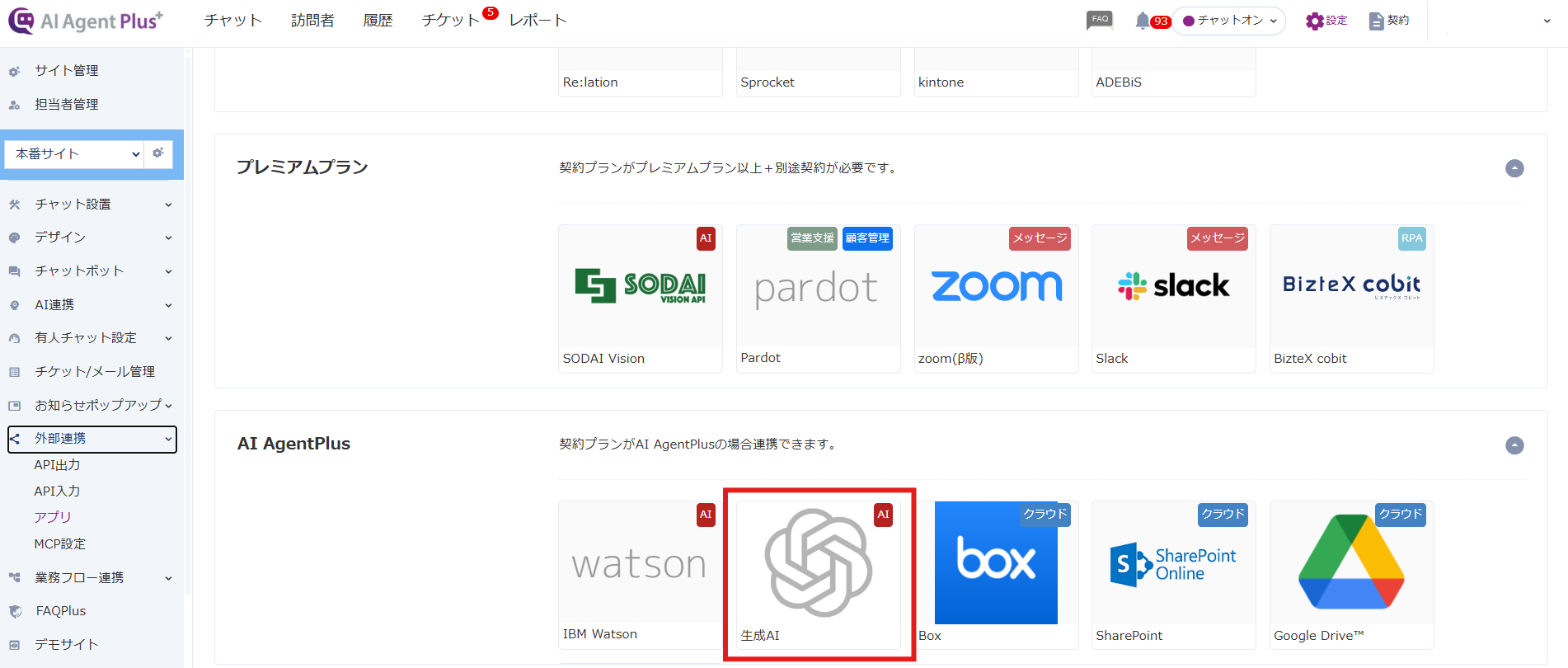Image resolution: width=1568 pixels, height=668 pixels.
Task: Expand the お知らせポップアップ menu
Action: (x=168, y=406)
